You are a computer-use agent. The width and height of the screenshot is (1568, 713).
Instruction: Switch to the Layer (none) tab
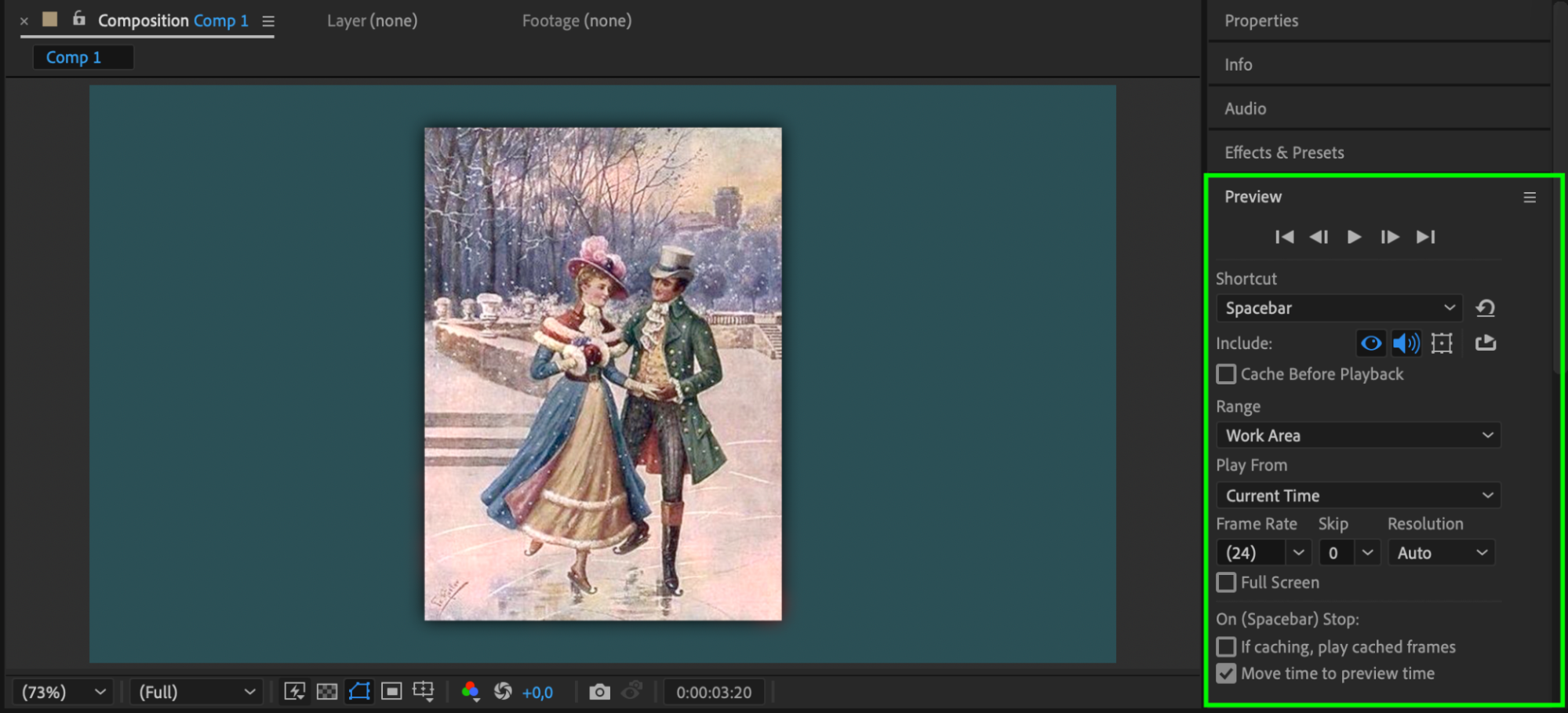tap(372, 21)
